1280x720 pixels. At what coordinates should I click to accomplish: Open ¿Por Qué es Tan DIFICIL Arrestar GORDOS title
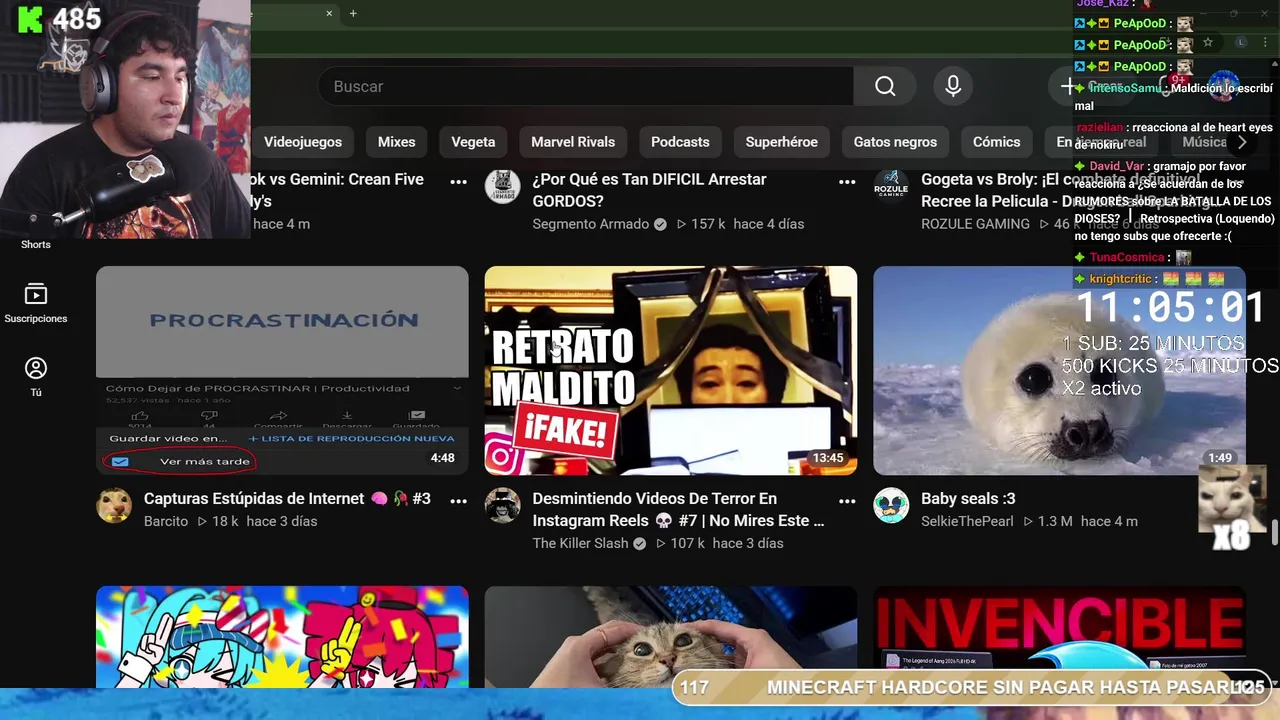[649, 190]
